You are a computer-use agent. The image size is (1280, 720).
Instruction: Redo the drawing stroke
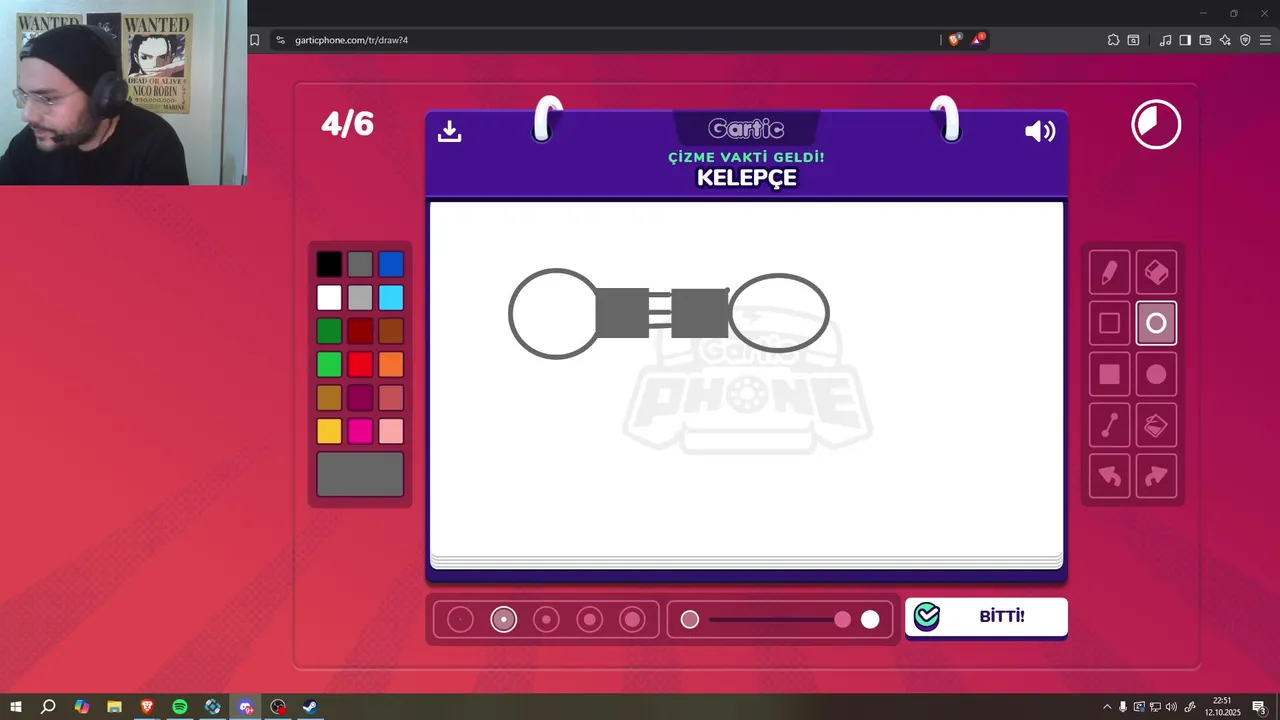1156,476
